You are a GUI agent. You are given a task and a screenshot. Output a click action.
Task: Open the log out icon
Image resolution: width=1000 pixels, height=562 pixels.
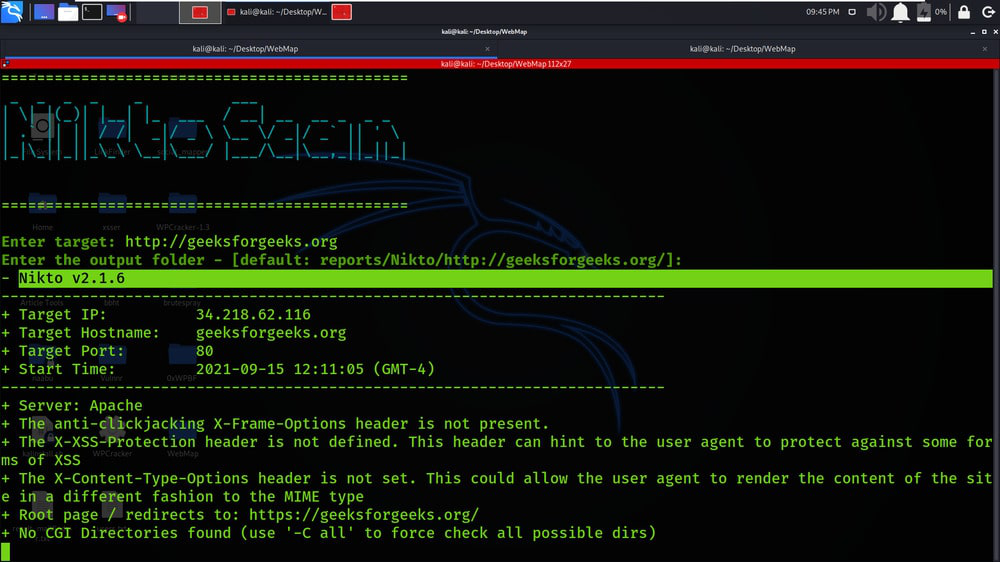[988, 12]
